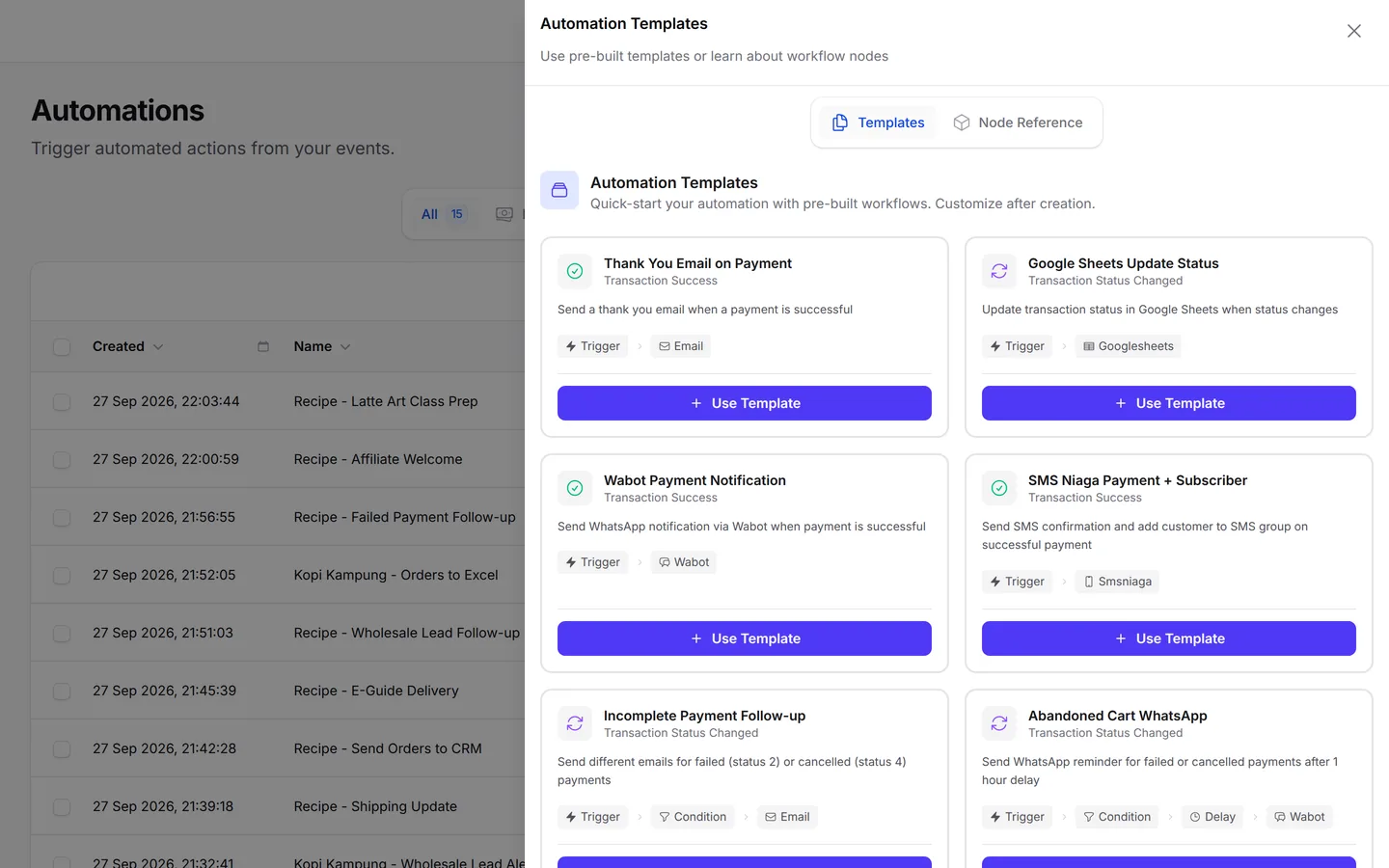Use the Thank You Email on Payment template
The height and width of the screenshot is (868, 1389).
745,403
